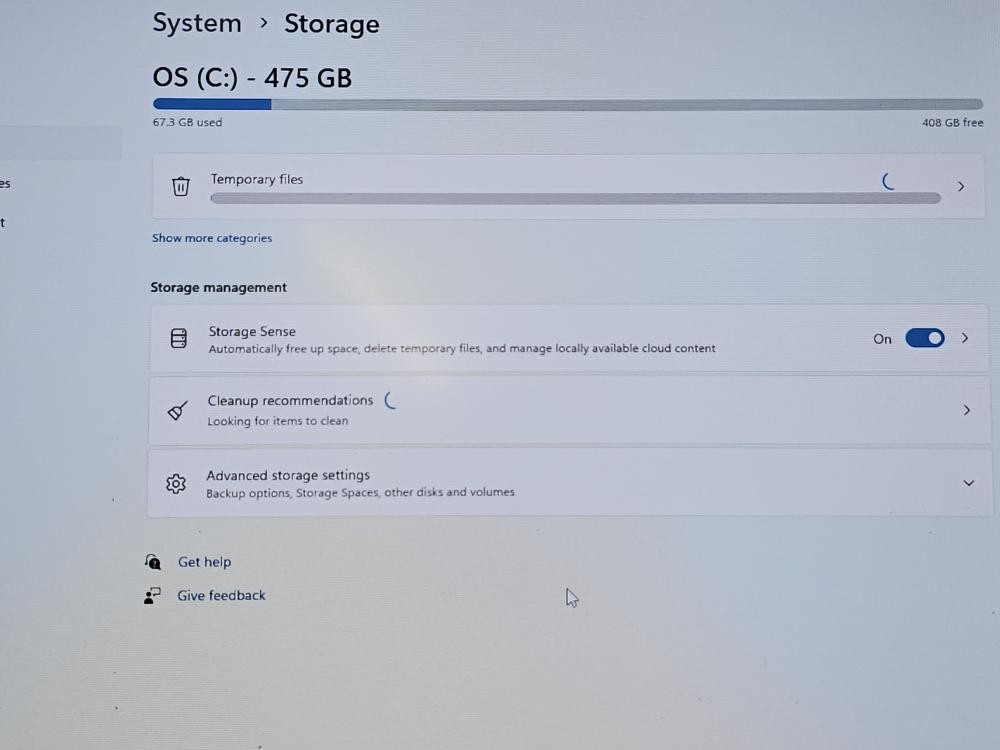The image size is (1000, 750).
Task: Click the Storage Sense drive icon
Action: (x=179, y=338)
